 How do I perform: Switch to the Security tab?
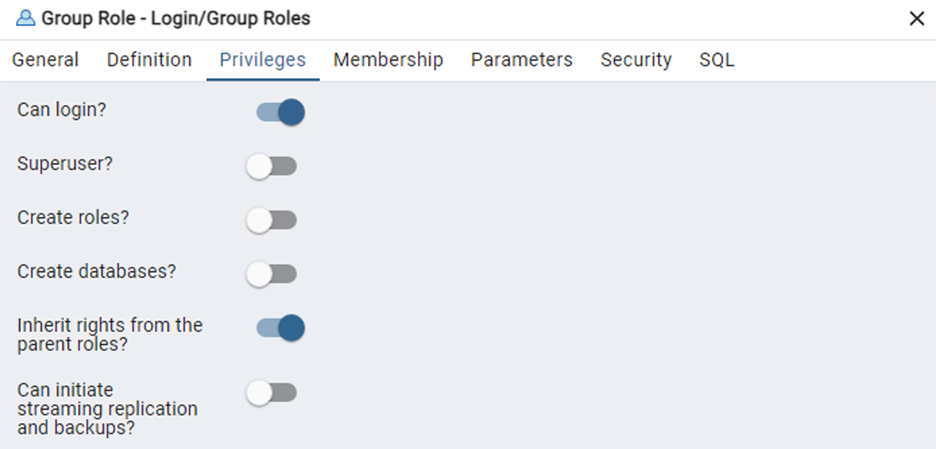point(636,60)
